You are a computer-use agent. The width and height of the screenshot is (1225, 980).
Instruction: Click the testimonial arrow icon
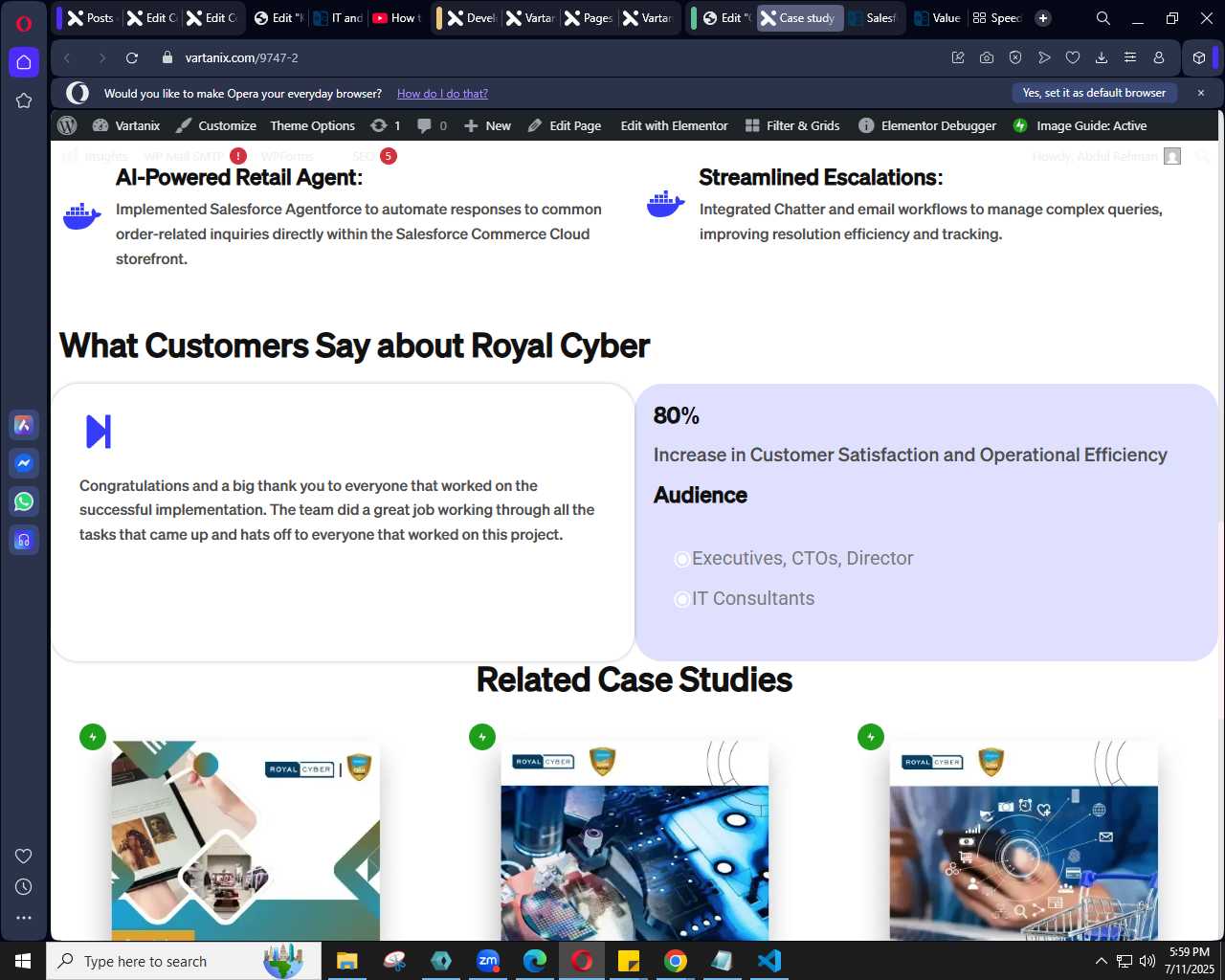(x=99, y=432)
